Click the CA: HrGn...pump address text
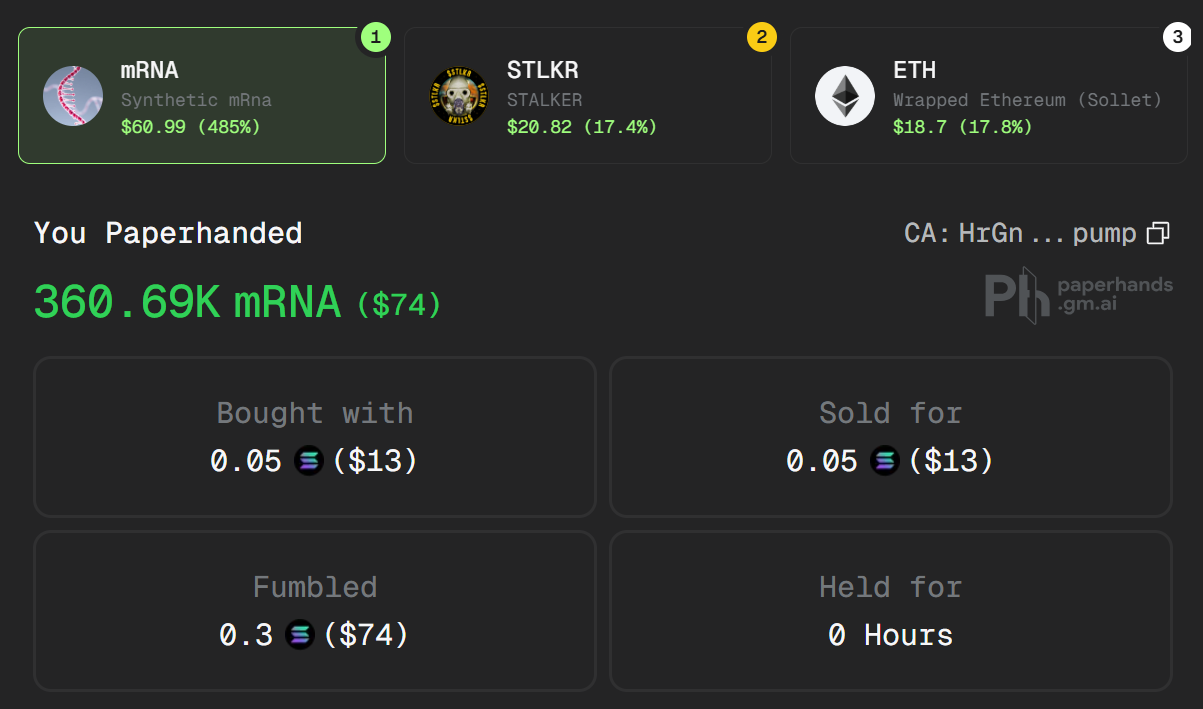The image size is (1203, 709). [1020, 234]
